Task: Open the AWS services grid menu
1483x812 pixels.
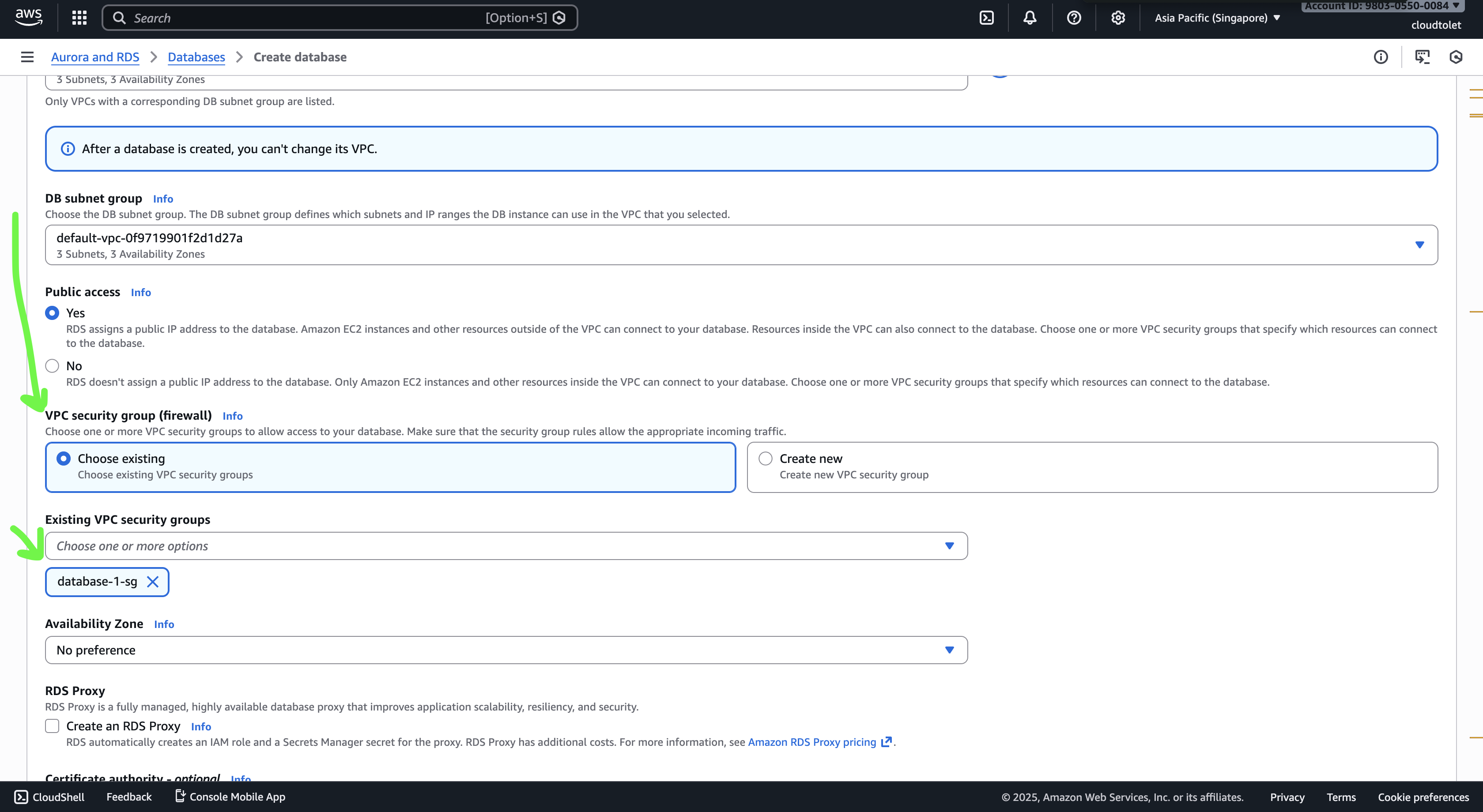Action: click(x=79, y=18)
